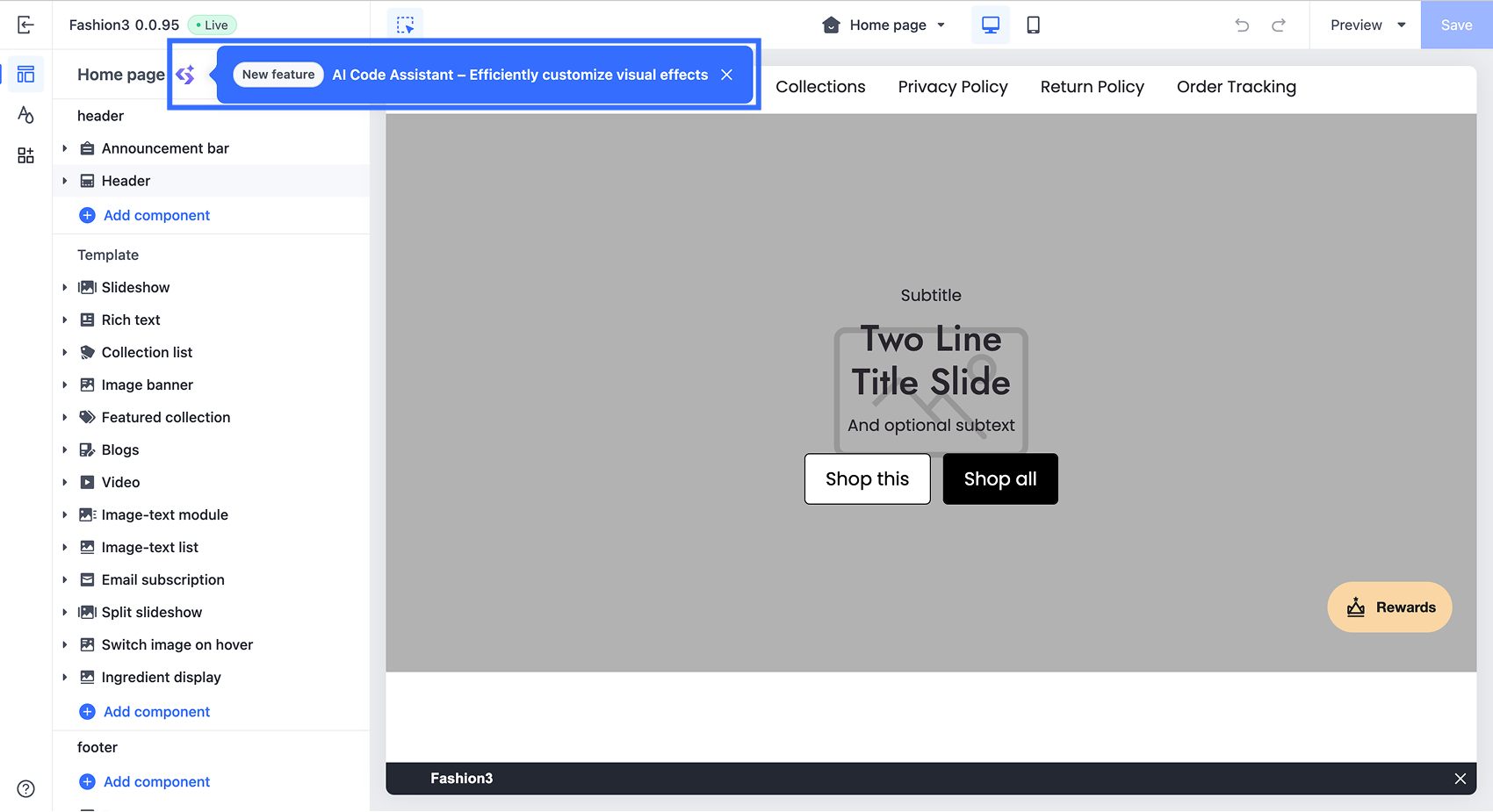
Task: Click the Video play icon
Action: pos(87,482)
